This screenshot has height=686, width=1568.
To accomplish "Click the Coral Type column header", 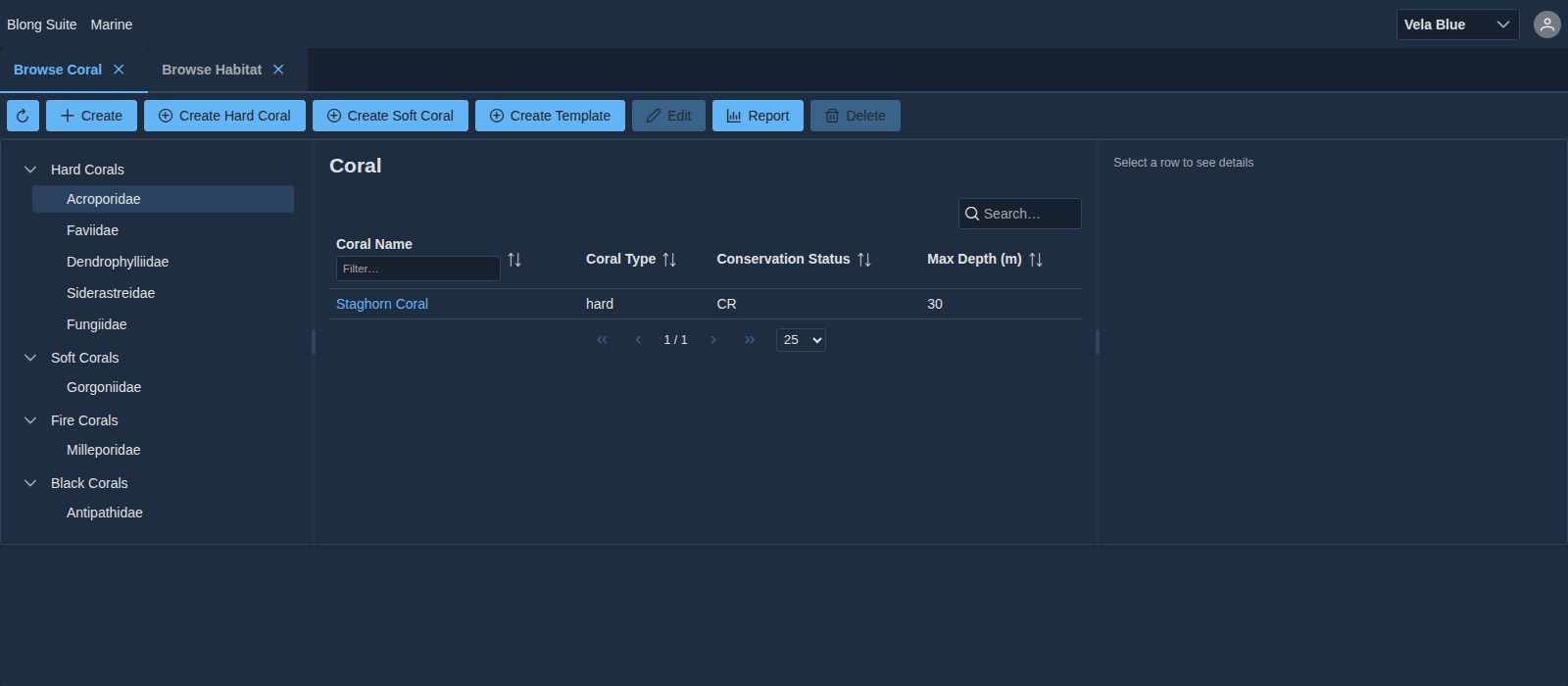I will click(620, 259).
